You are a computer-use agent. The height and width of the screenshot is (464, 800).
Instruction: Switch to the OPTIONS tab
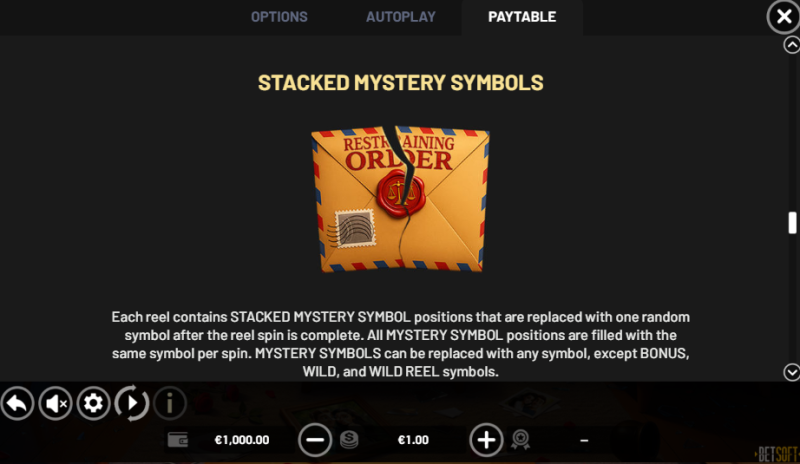click(279, 17)
